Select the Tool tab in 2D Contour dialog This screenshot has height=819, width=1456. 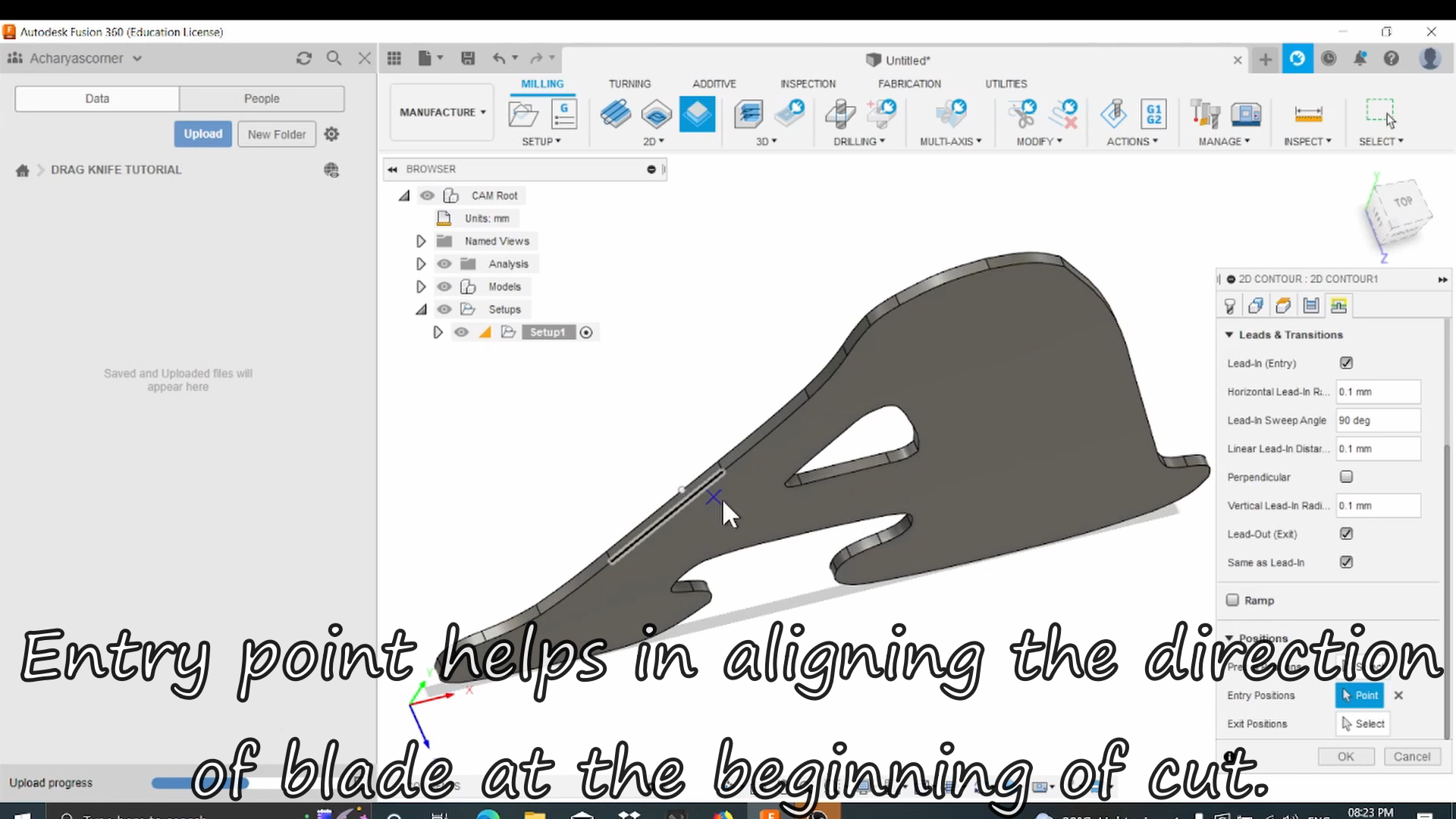pos(1229,306)
